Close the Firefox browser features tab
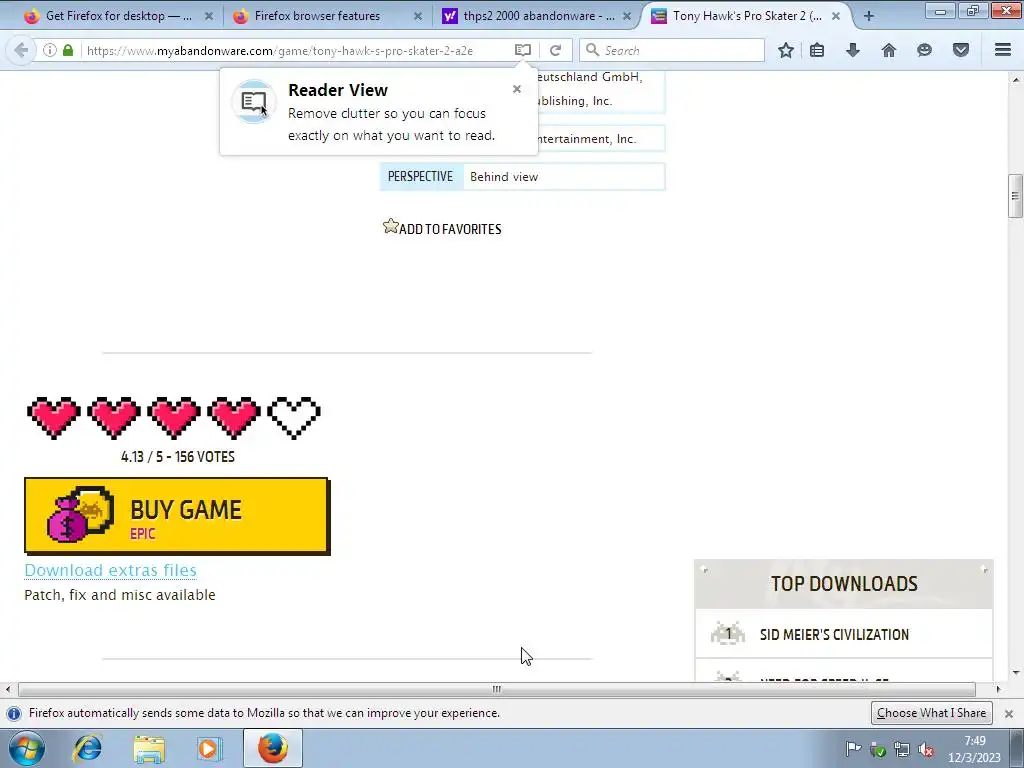Image resolution: width=1024 pixels, height=768 pixels. (x=418, y=16)
